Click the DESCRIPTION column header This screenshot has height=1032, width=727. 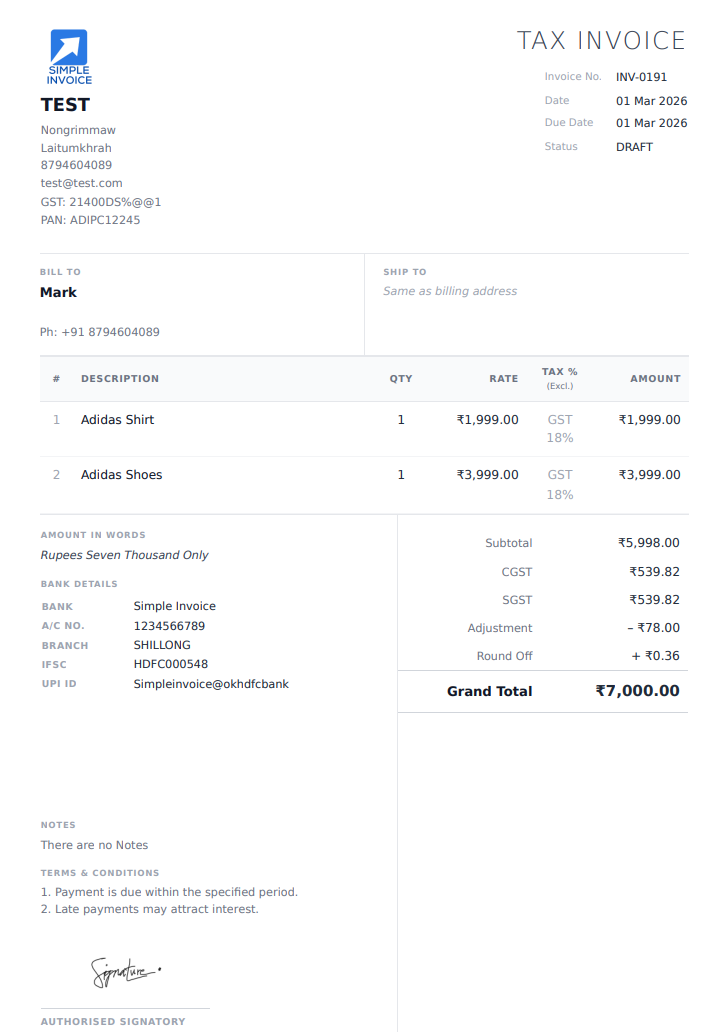(x=120, y=379)
